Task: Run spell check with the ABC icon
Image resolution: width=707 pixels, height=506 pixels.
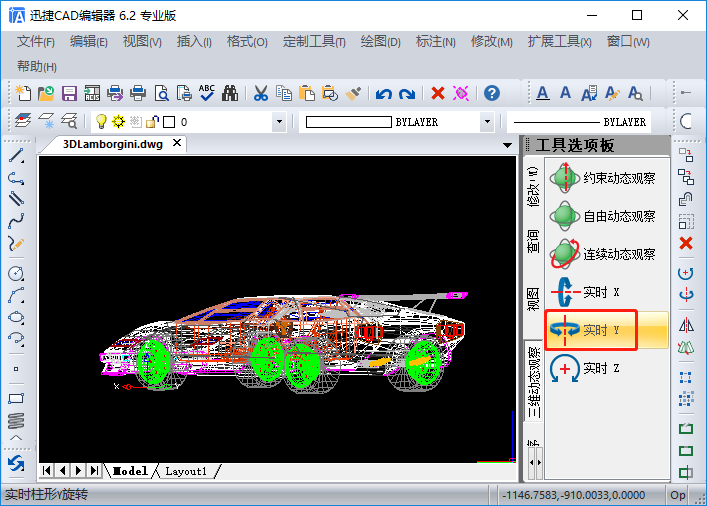Action: click(x=207, y=93)
